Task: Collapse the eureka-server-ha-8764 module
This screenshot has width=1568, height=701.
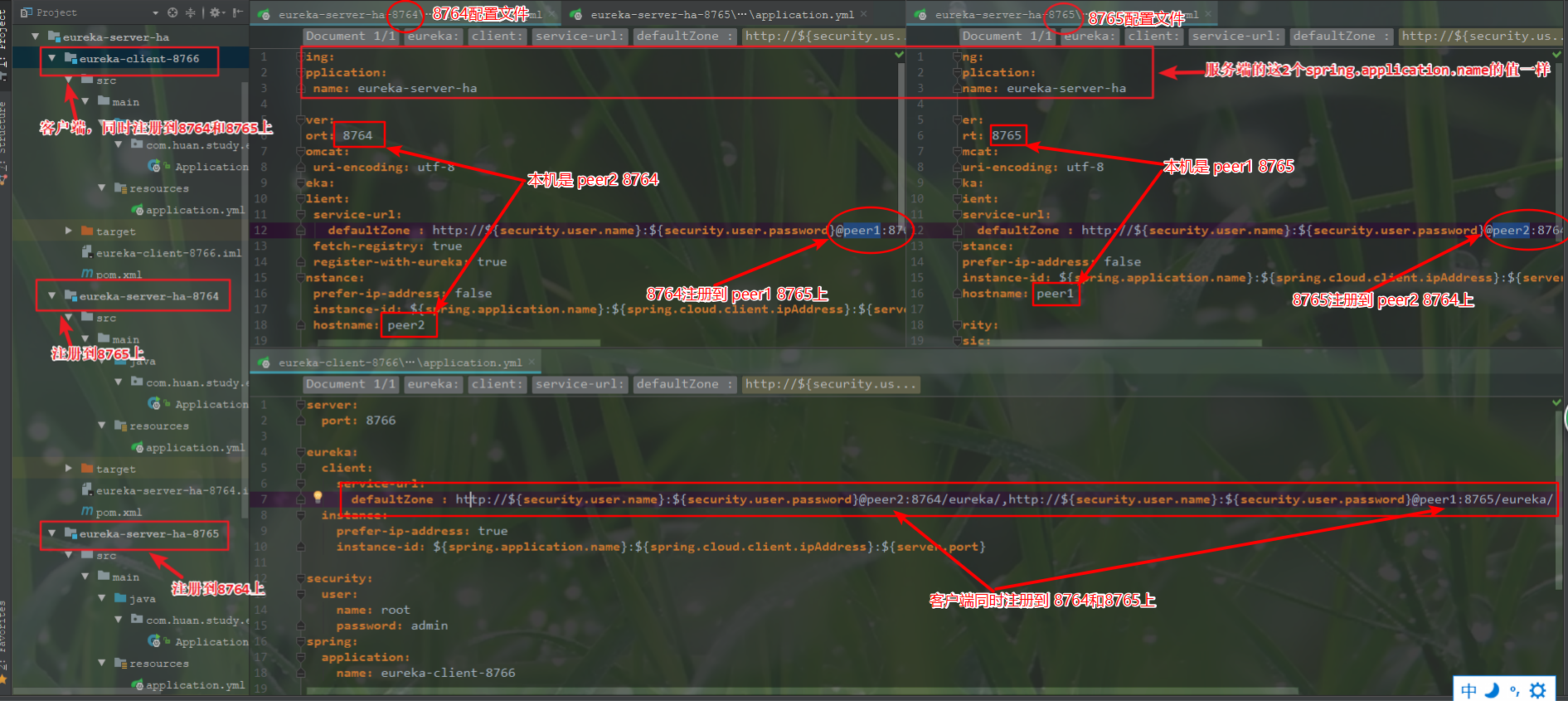Action: [x=52, y=295]
